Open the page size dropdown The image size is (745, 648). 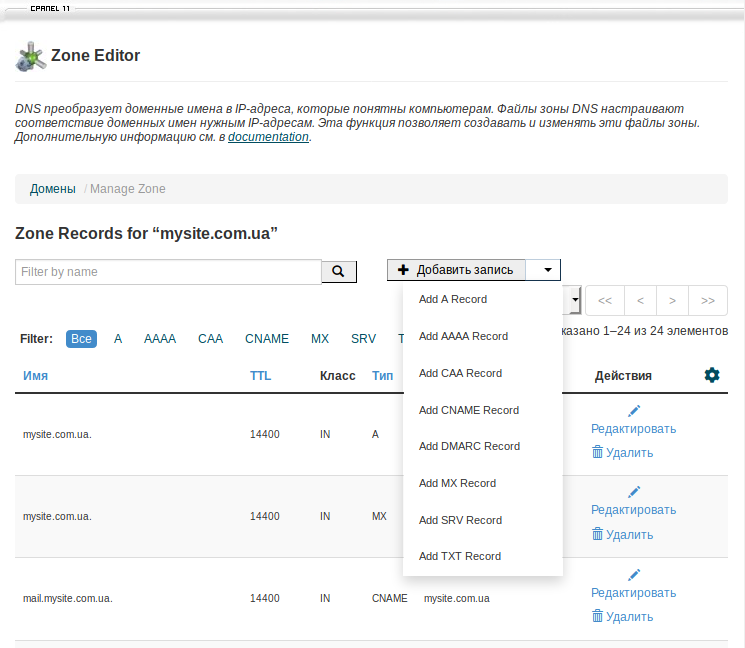pos(575,299)
